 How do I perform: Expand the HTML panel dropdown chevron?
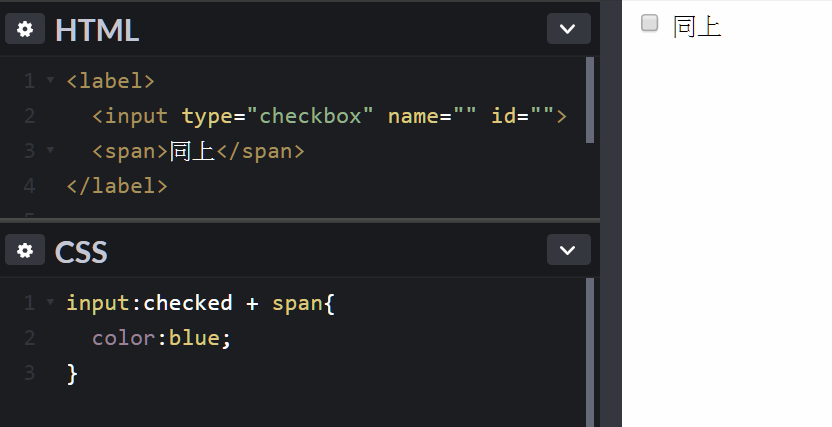tap(568, 29)
